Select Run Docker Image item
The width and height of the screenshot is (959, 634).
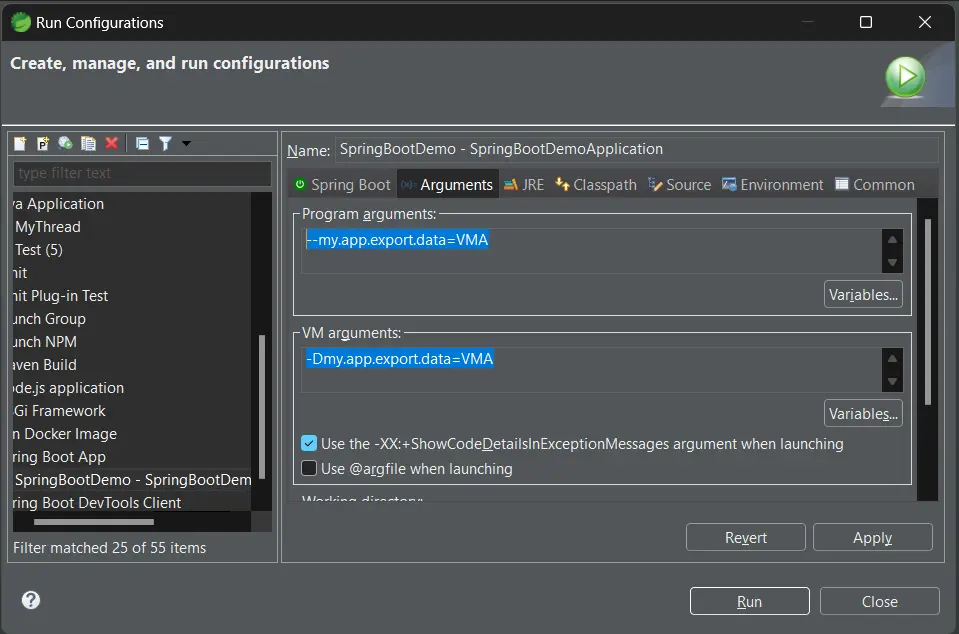[x=65, y=434]
